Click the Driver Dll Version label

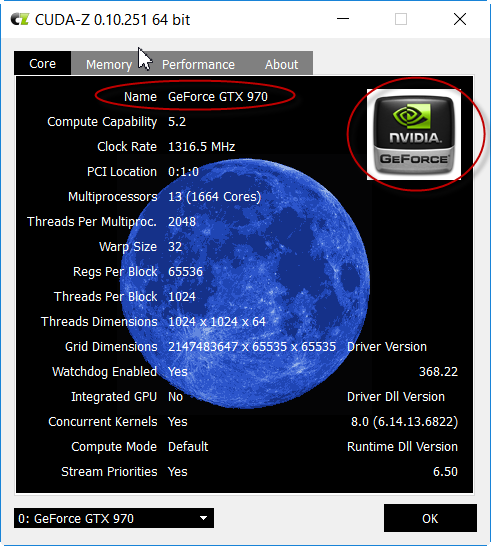396,397
